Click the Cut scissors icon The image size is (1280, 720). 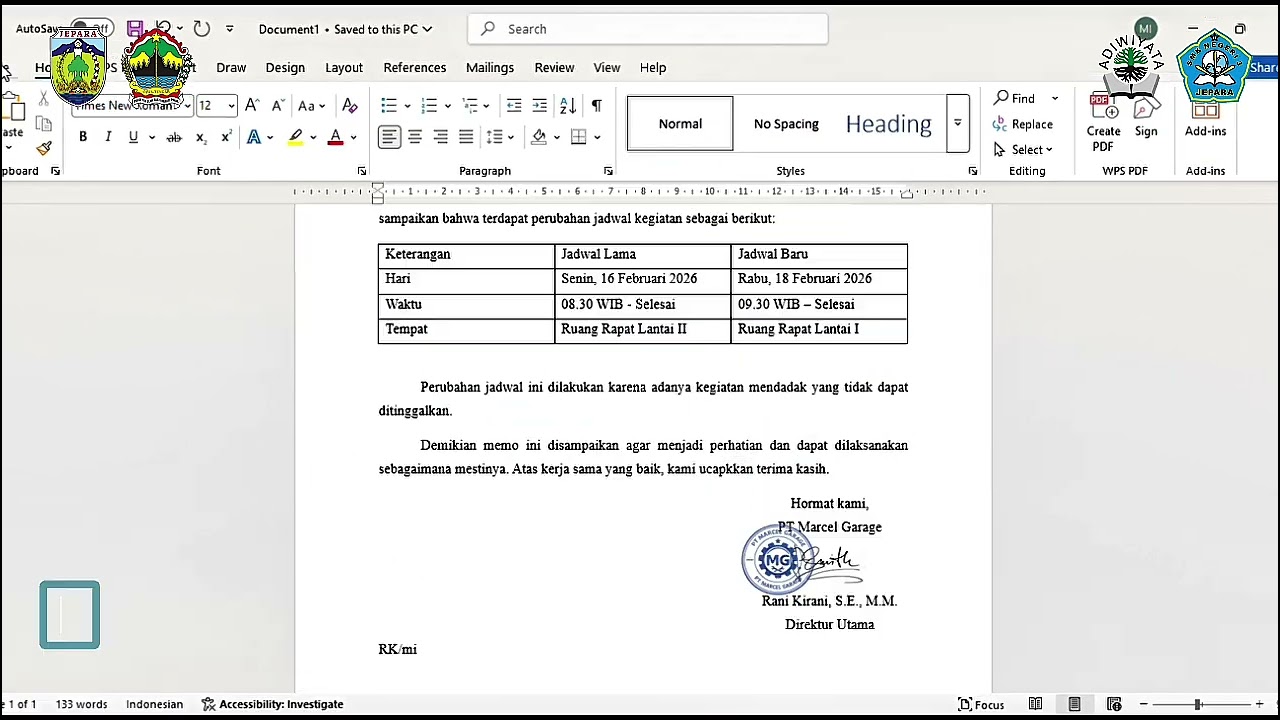43,99
